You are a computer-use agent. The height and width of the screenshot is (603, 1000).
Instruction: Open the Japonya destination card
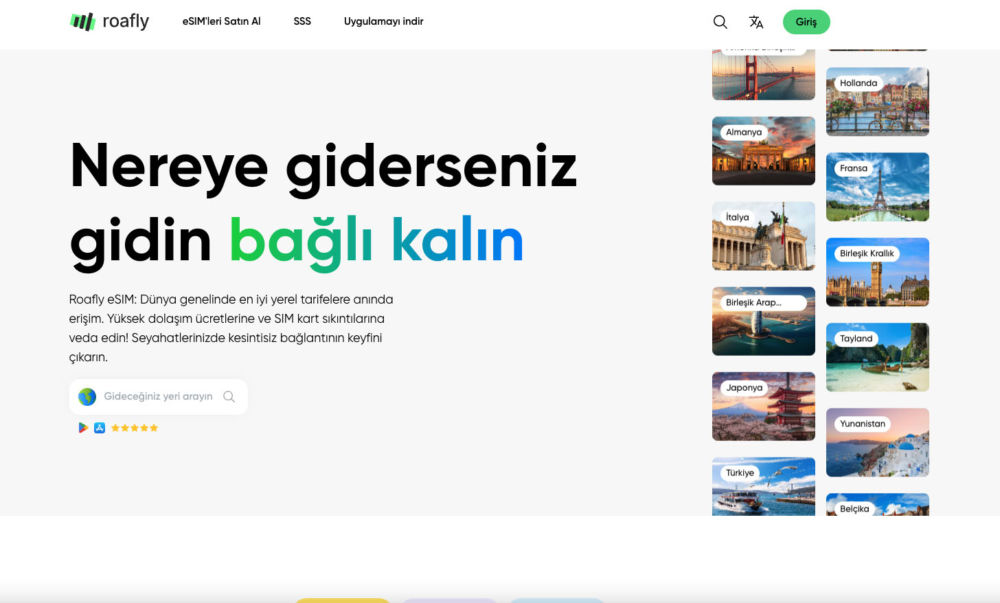pyautogui.click(x=763, y=406)
